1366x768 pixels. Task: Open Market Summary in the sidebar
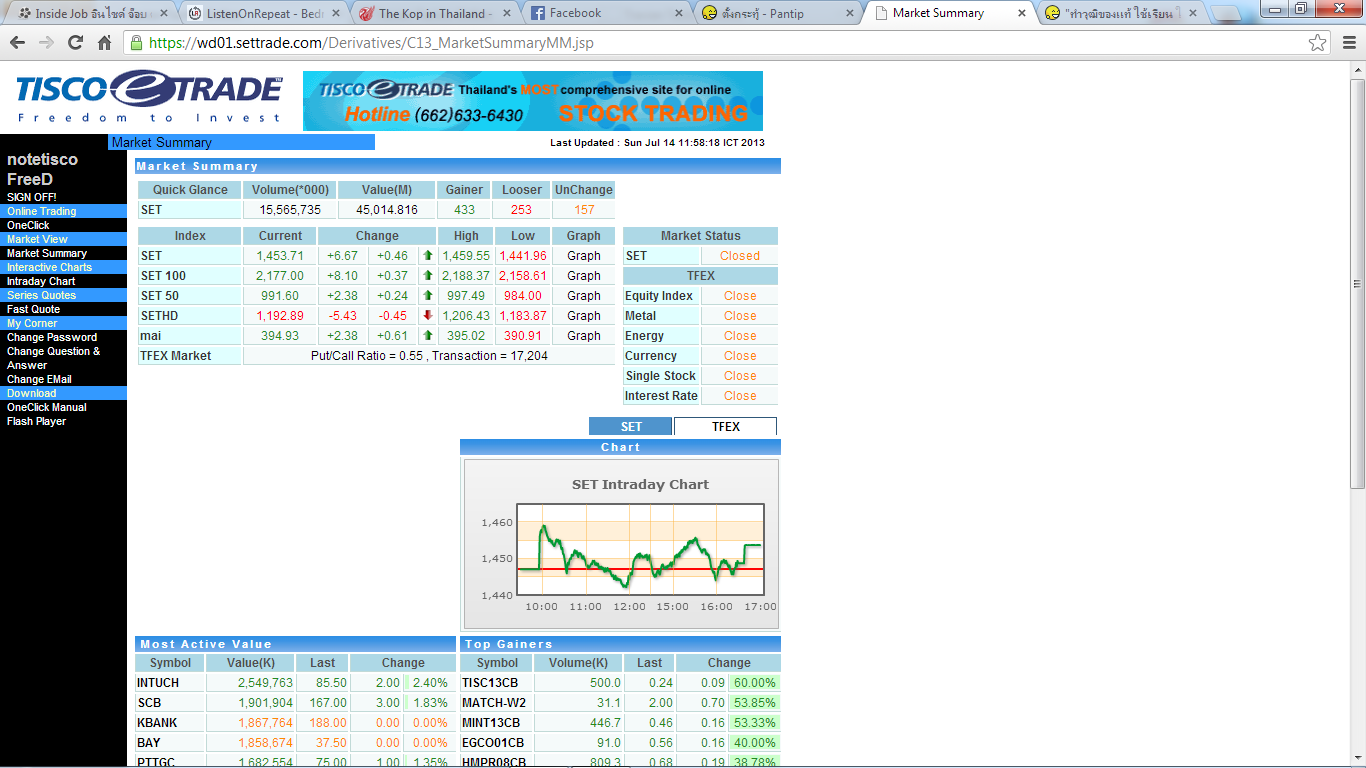tap(47, 253)
